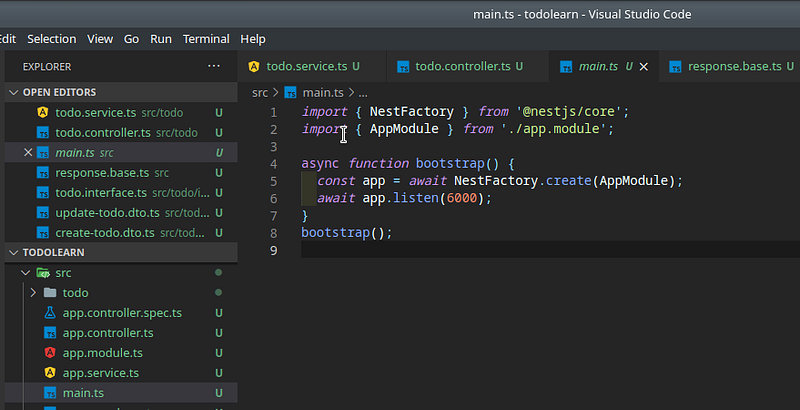Click the red Angular icon of app.module.ts
Viewport: 800px width, 410px height.
click(x=49, y=352)
